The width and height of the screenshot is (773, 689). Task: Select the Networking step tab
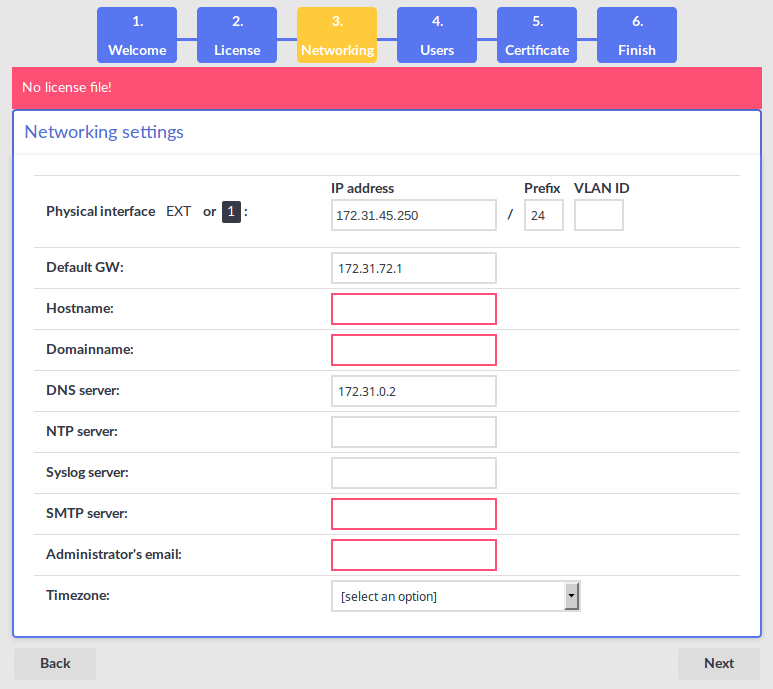337,36
